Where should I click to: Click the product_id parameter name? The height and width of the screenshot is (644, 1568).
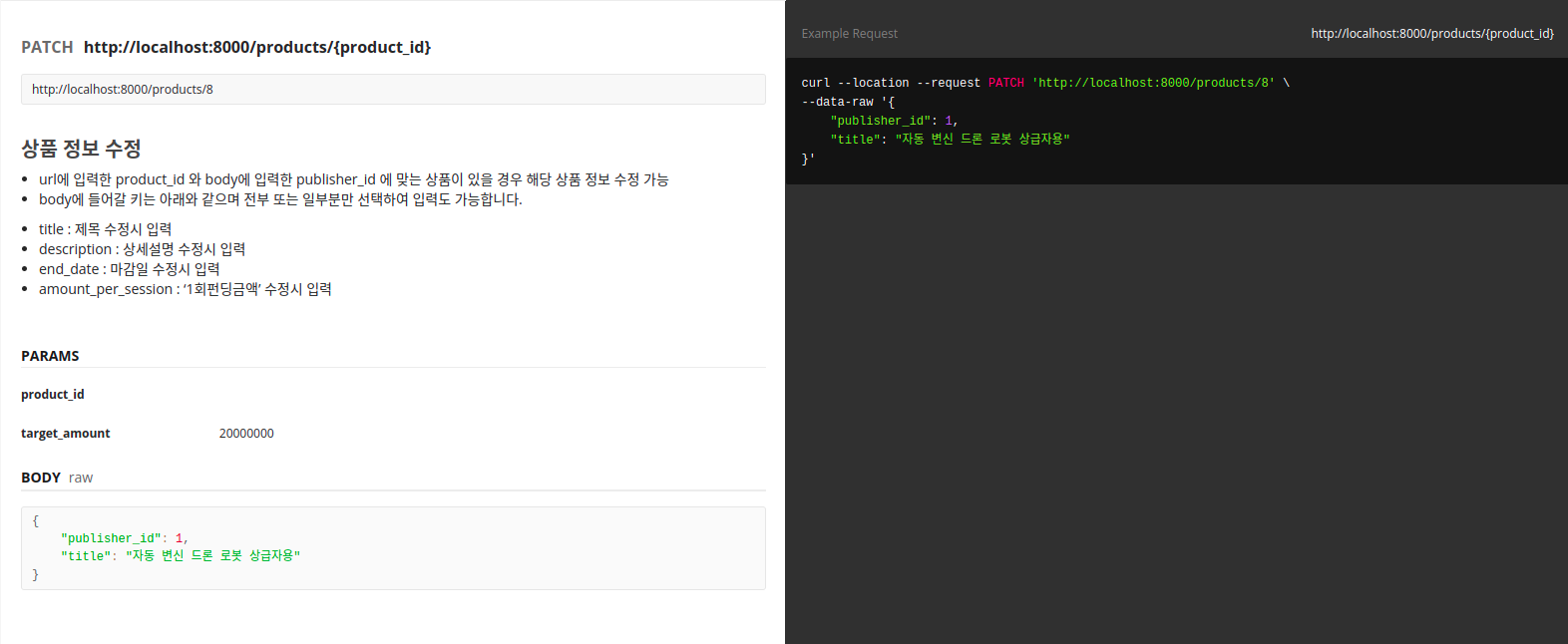click(x=53, y=395)
